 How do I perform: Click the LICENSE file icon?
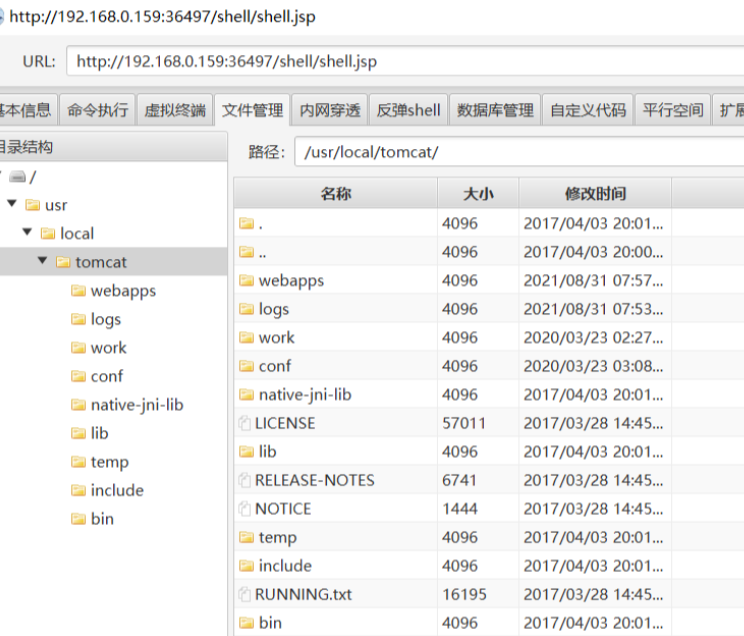[x=245, y=424]
